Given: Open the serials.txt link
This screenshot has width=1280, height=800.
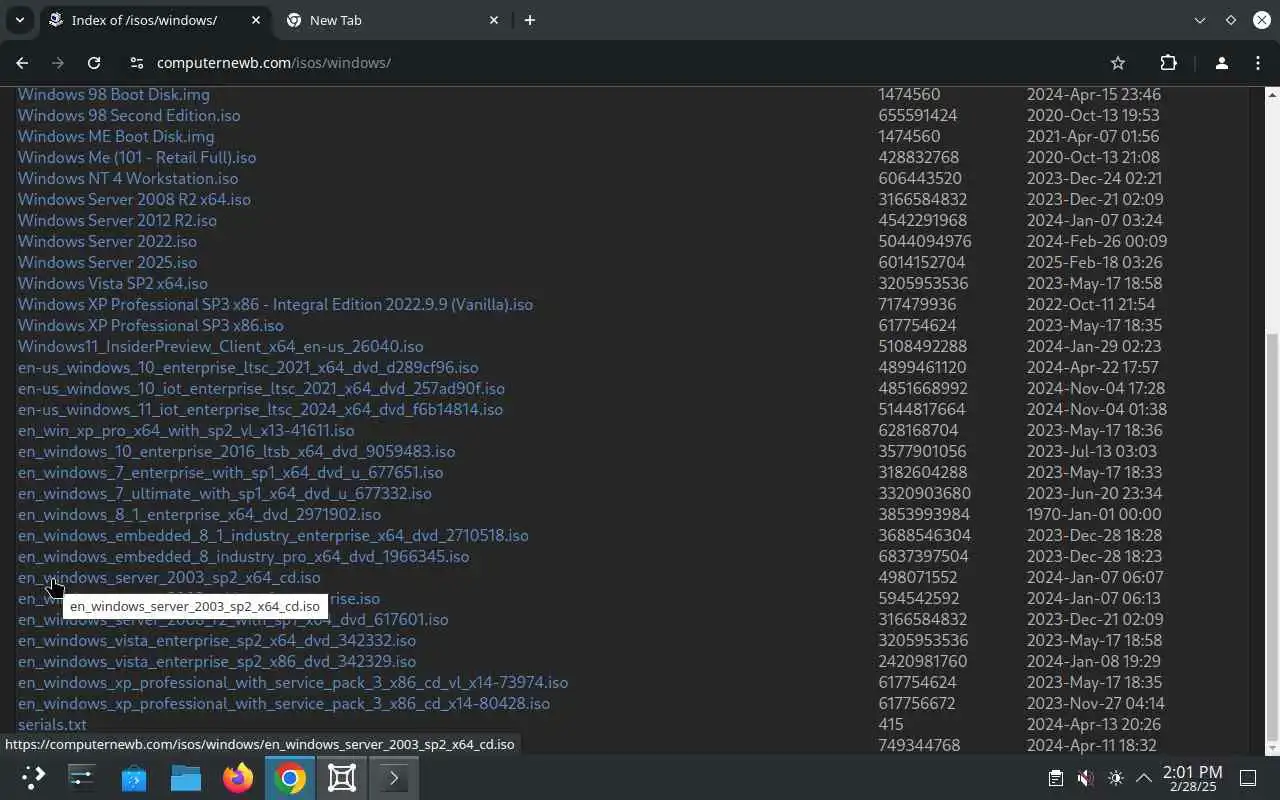Looking at the screenshot, I should click(52, 724).
